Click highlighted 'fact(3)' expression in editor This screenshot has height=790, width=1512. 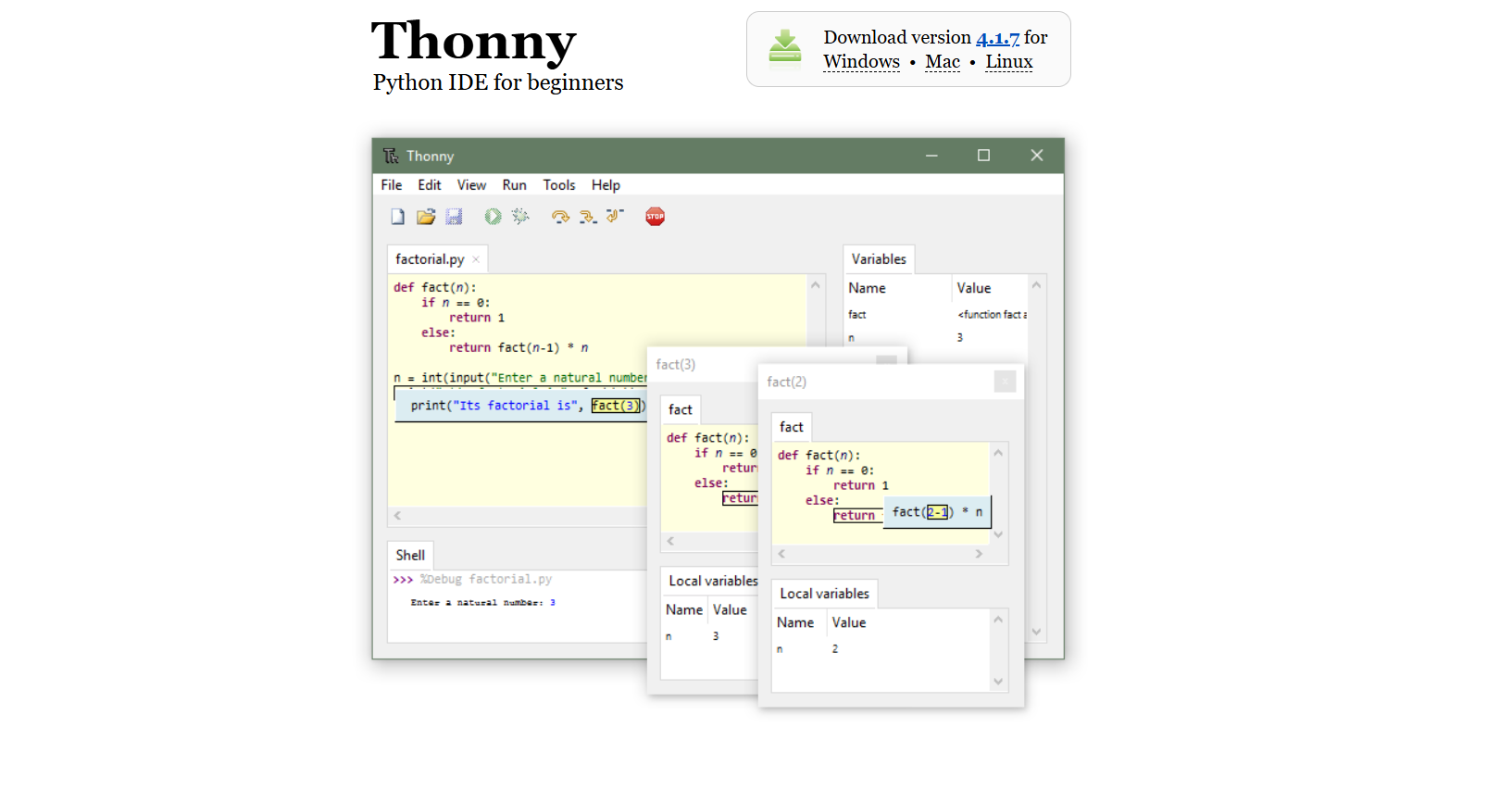[x=616, y=406]
